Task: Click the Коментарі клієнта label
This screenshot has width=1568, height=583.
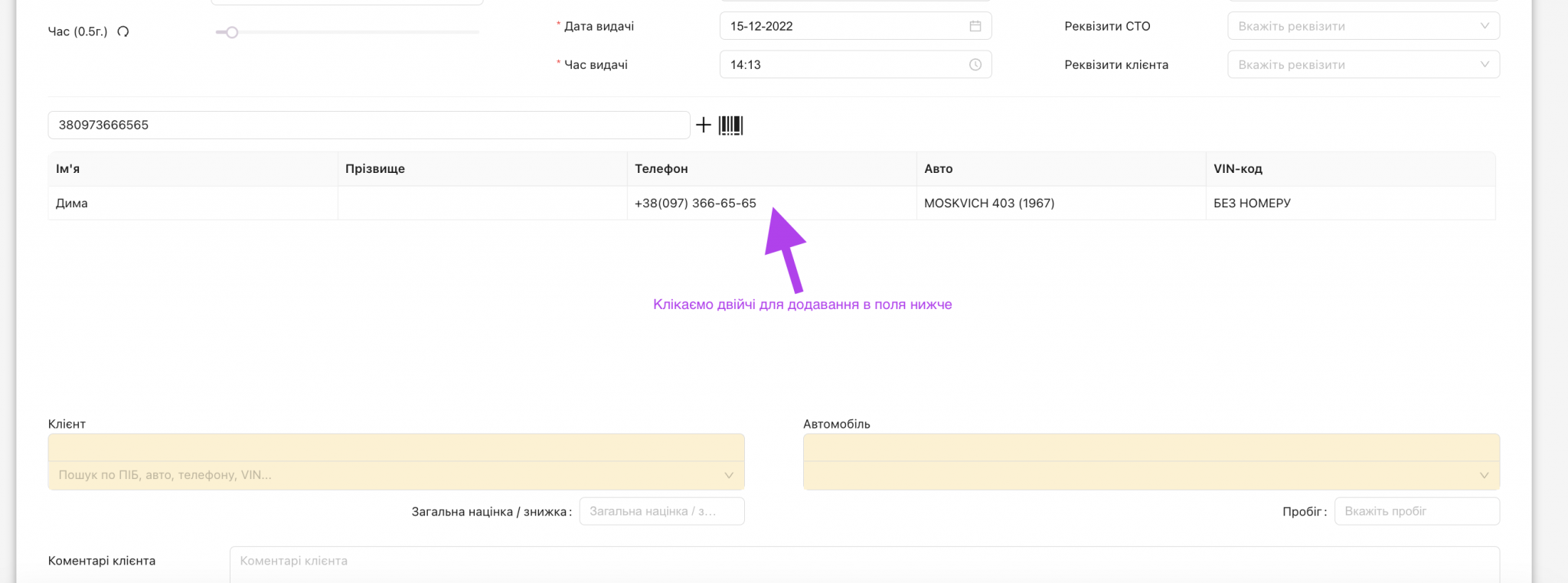Action: (x=102, y=561)
